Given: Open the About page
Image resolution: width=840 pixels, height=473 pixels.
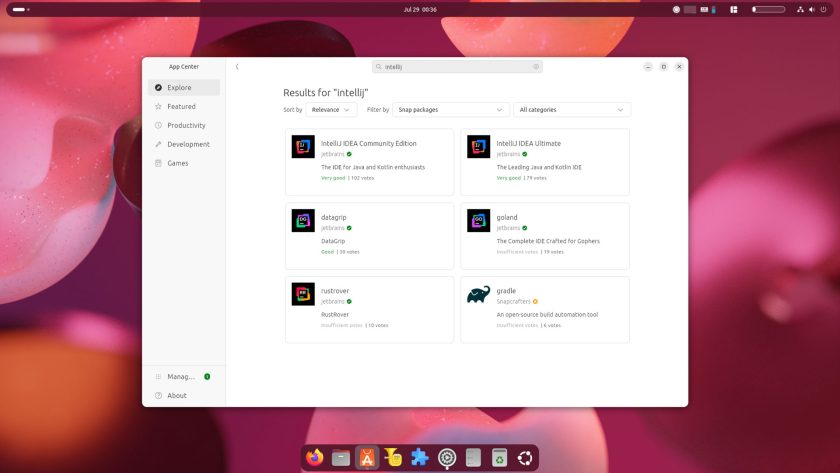Looking at the screenshot, I should 184,395.
